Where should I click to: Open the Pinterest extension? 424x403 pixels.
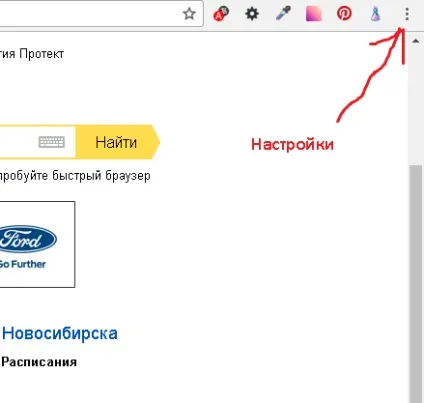coord(344,14)
